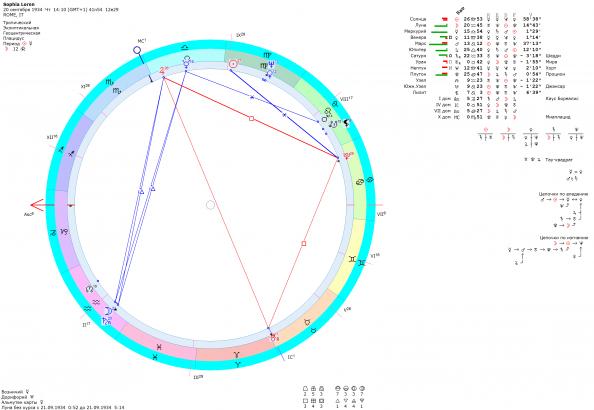The height and width of the screenshot is (410, 594).
Task: Select the Солнце row in the planet table
Action: [x=475, y=19]
